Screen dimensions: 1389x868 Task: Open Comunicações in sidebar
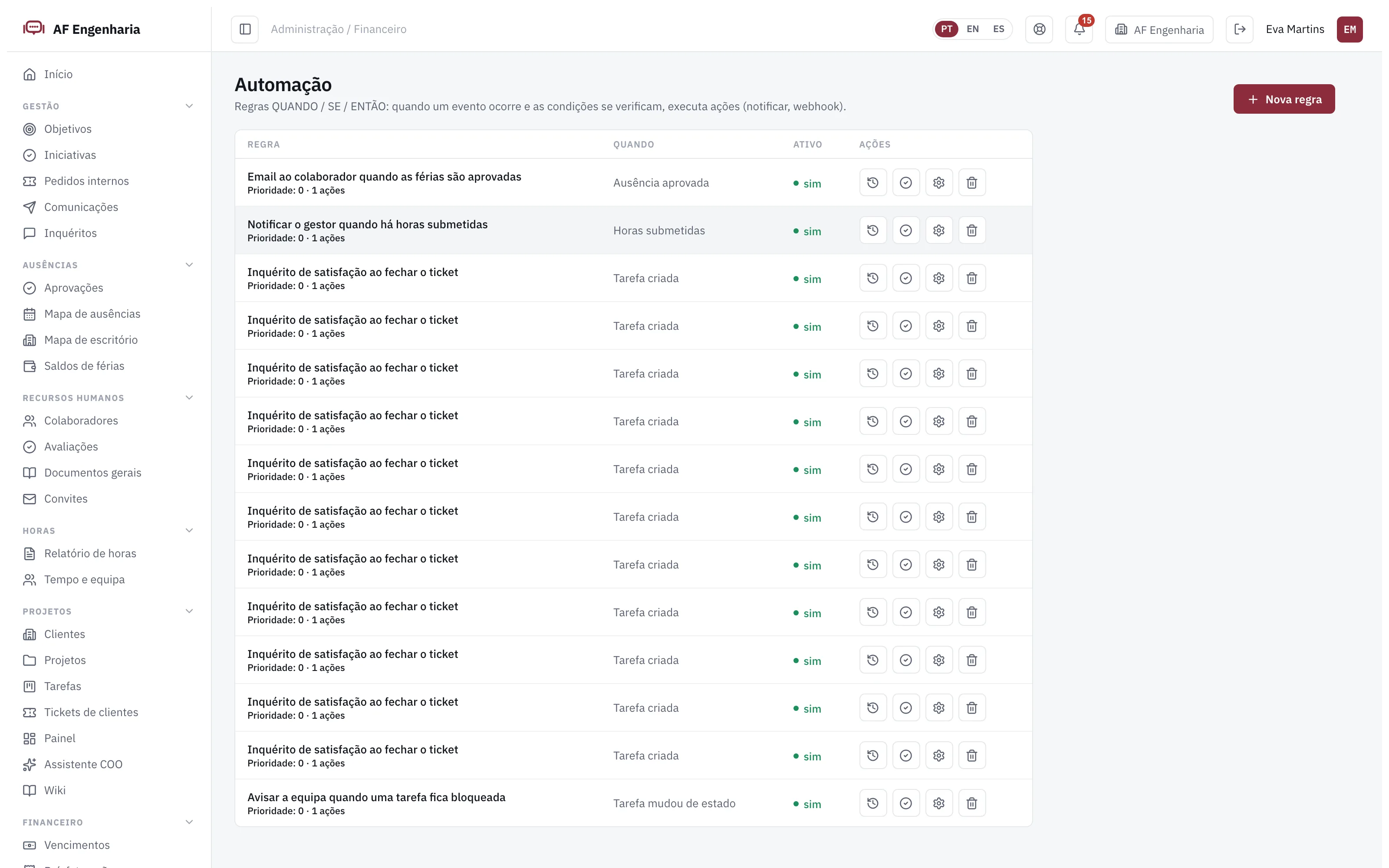[x=109, y=207]
